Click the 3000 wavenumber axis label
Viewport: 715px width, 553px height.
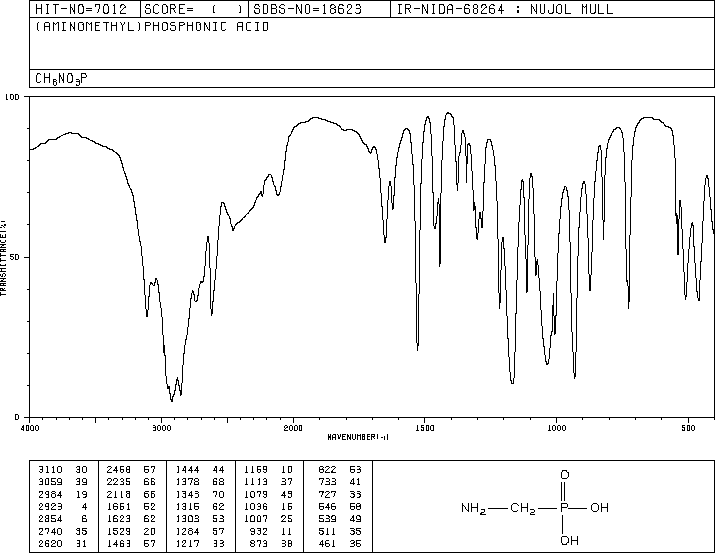pyautogui.click(x=161, y=428)
